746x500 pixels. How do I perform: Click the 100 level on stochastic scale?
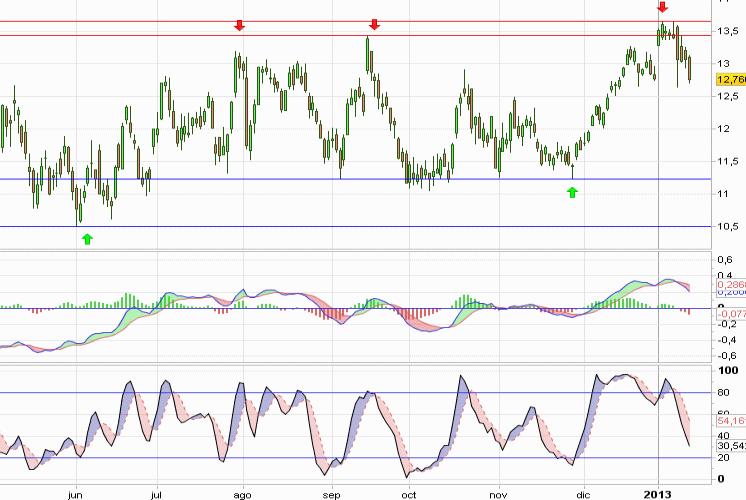pos(728,371)
